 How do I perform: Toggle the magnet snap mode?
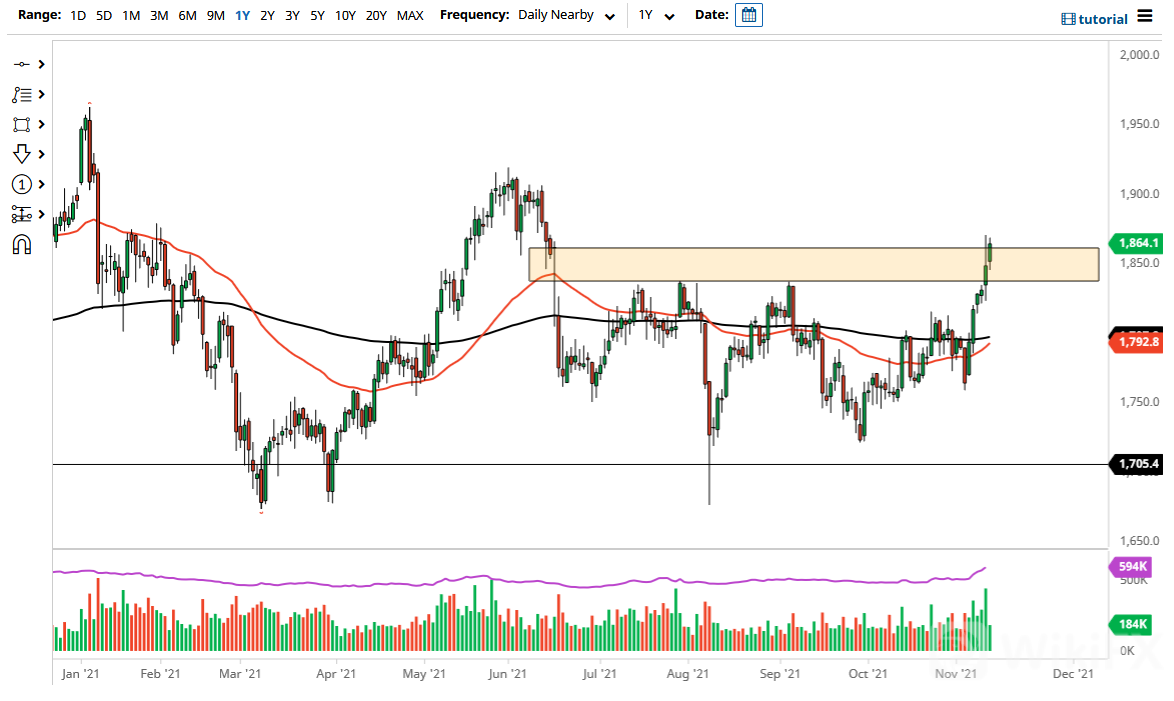coord(21,244)
